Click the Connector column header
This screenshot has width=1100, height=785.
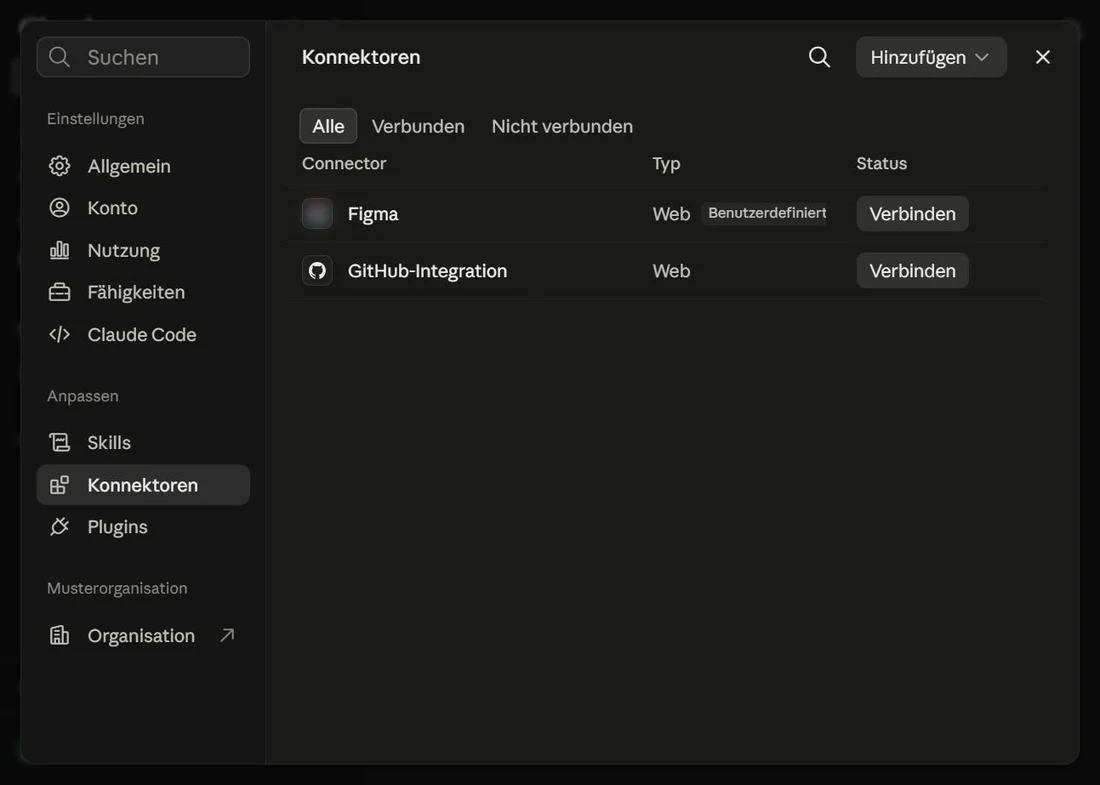344,163
